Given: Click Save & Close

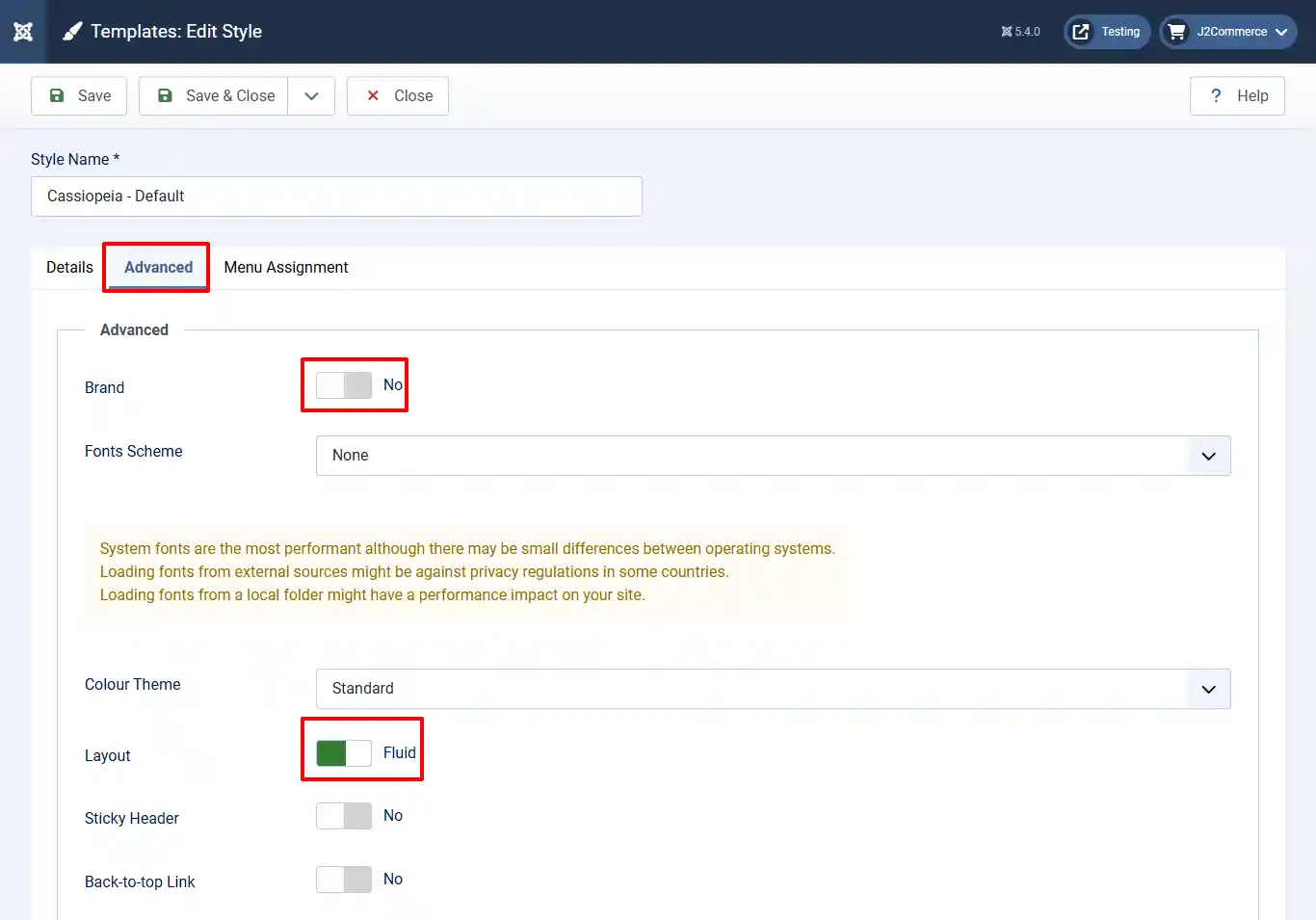Looking at the screenshot, I should (214, 96).
